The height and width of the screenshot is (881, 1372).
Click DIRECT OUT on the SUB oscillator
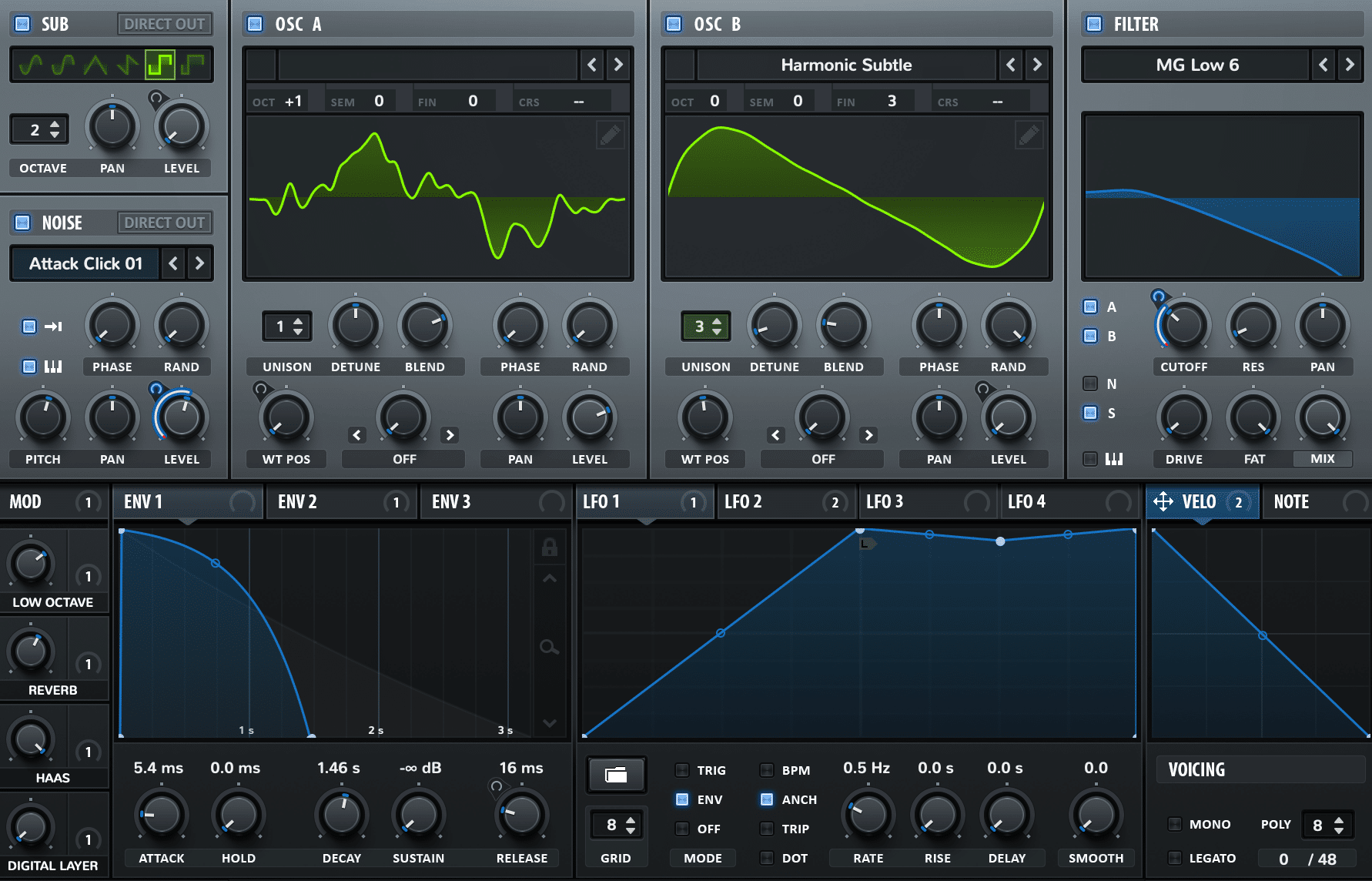164,24
